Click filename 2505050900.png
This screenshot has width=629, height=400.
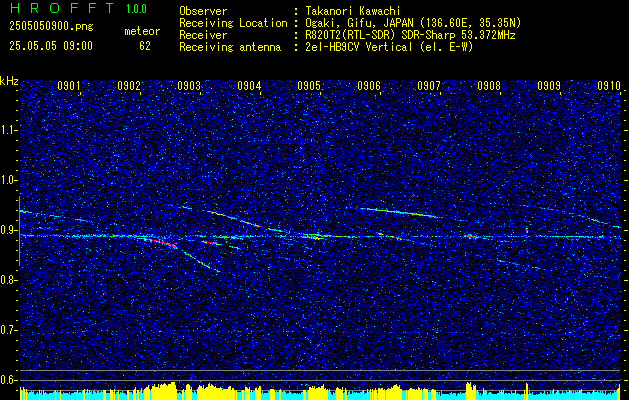(x=51, y=27)
